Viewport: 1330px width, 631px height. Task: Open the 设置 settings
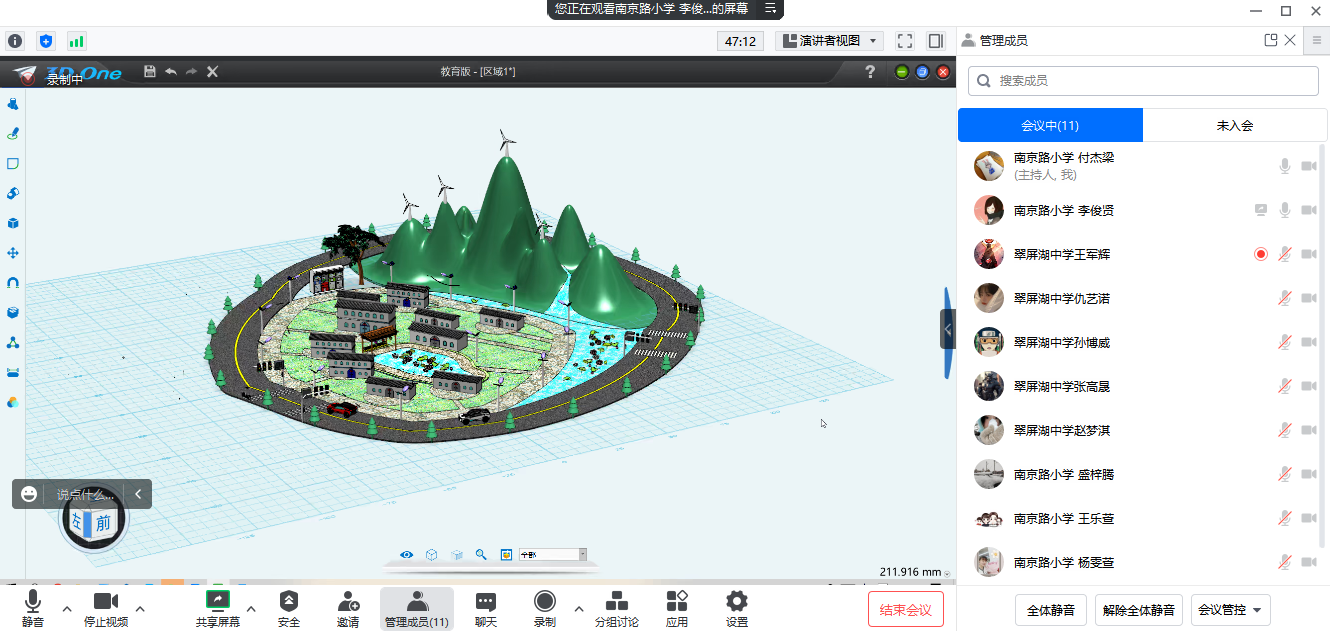[737, 608]
